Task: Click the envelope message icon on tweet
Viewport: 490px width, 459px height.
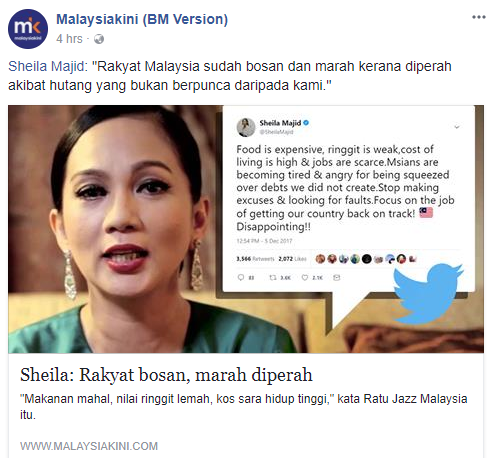Action: click(337, 277)
